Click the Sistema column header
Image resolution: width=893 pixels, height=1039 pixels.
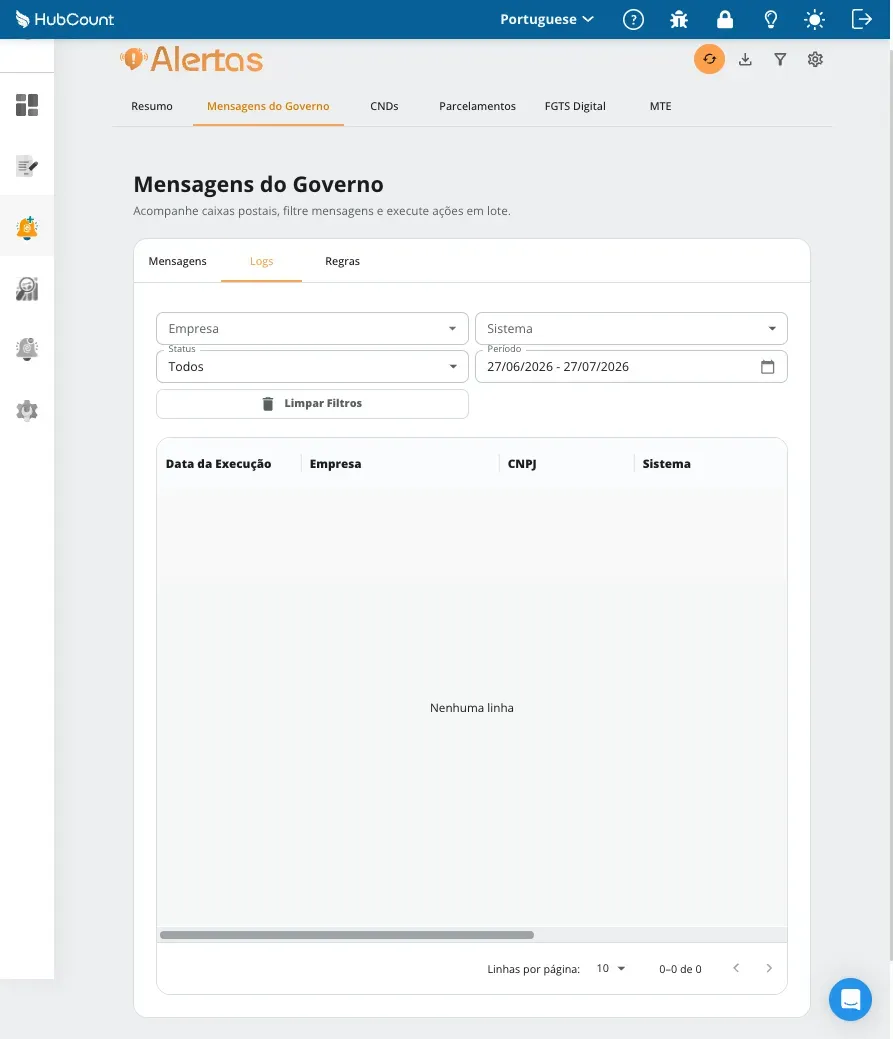(x=666, y=464)
